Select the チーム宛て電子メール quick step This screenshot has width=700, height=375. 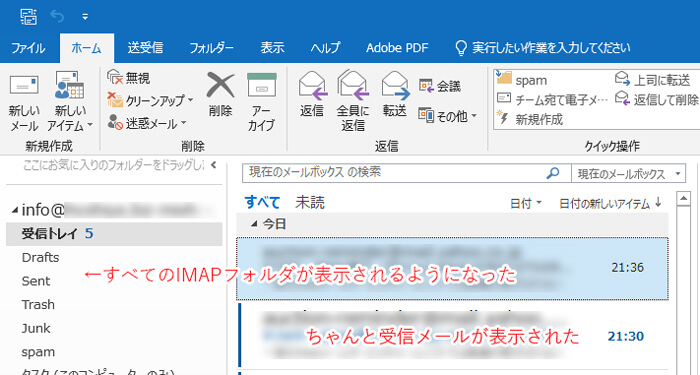(552, 100)
